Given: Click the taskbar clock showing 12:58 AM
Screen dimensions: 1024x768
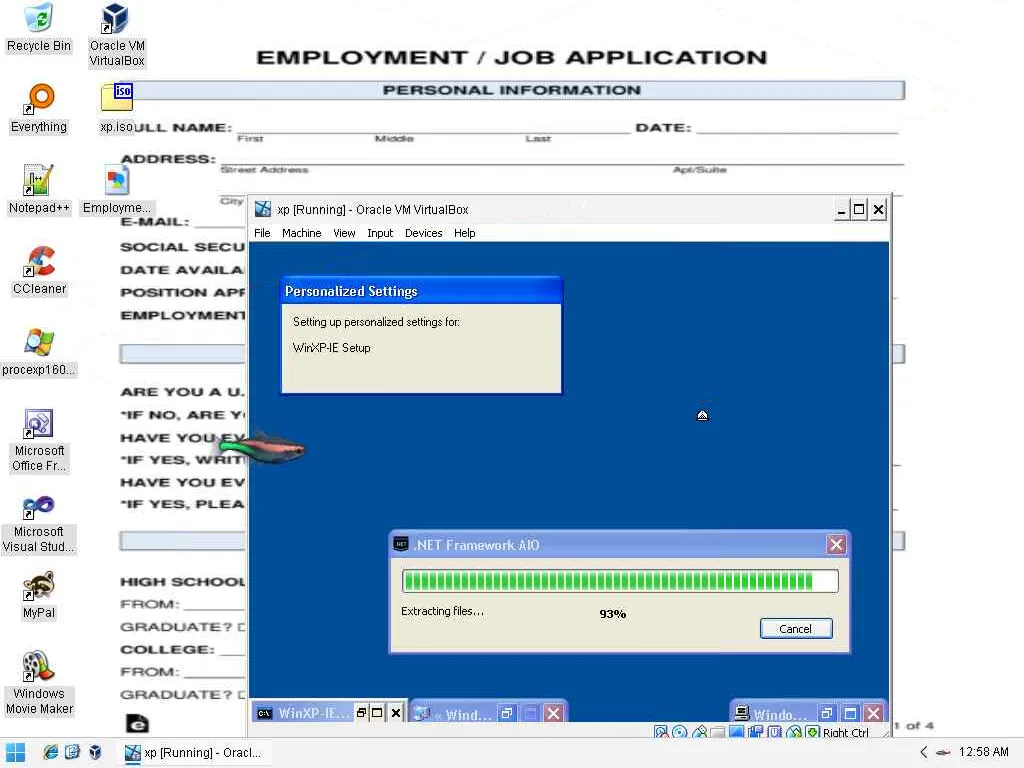Looking at the screenshot, I should point(984,752).
